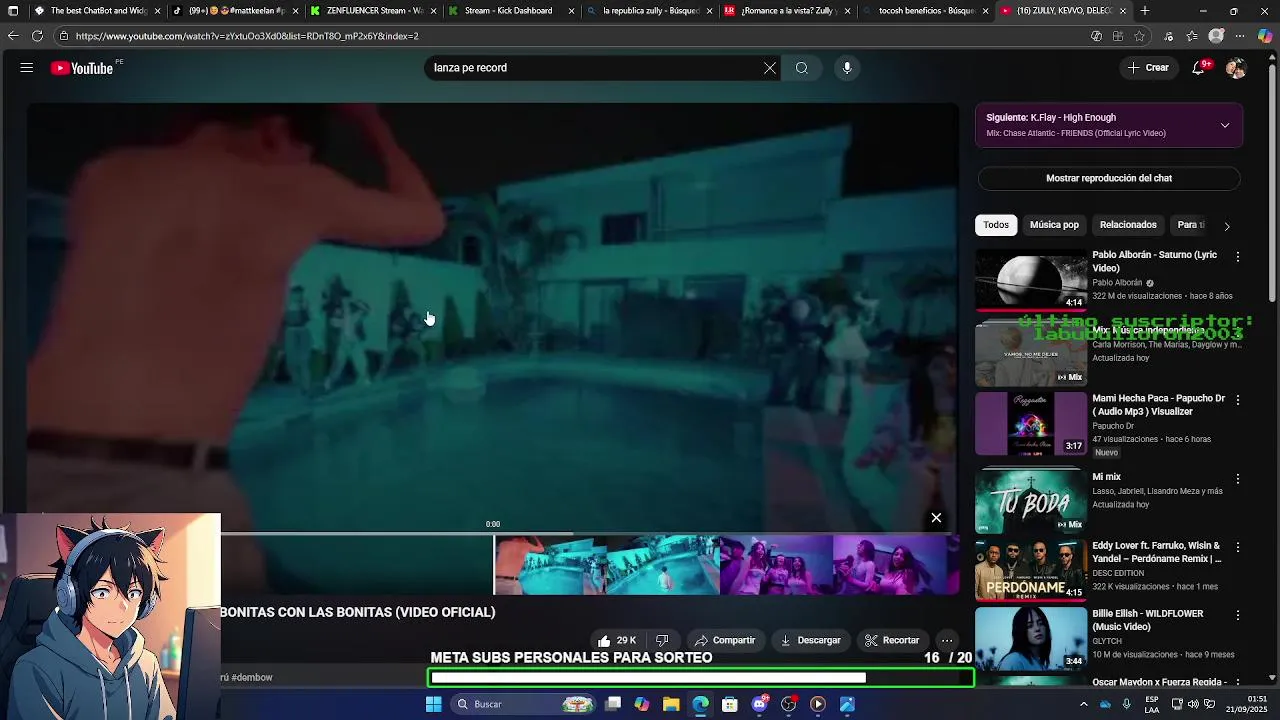Switch to Kick Dashboard browser tab
This screenshot has width=1280, height=720.
(x=510, y=11)
